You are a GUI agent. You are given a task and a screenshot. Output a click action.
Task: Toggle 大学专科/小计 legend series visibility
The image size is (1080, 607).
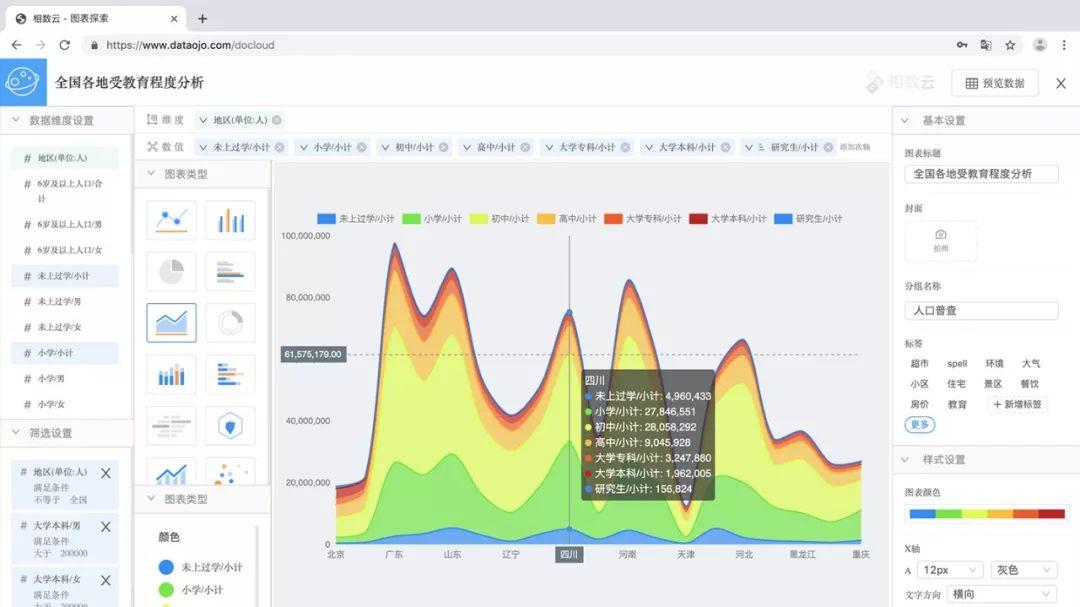(643, 218)
